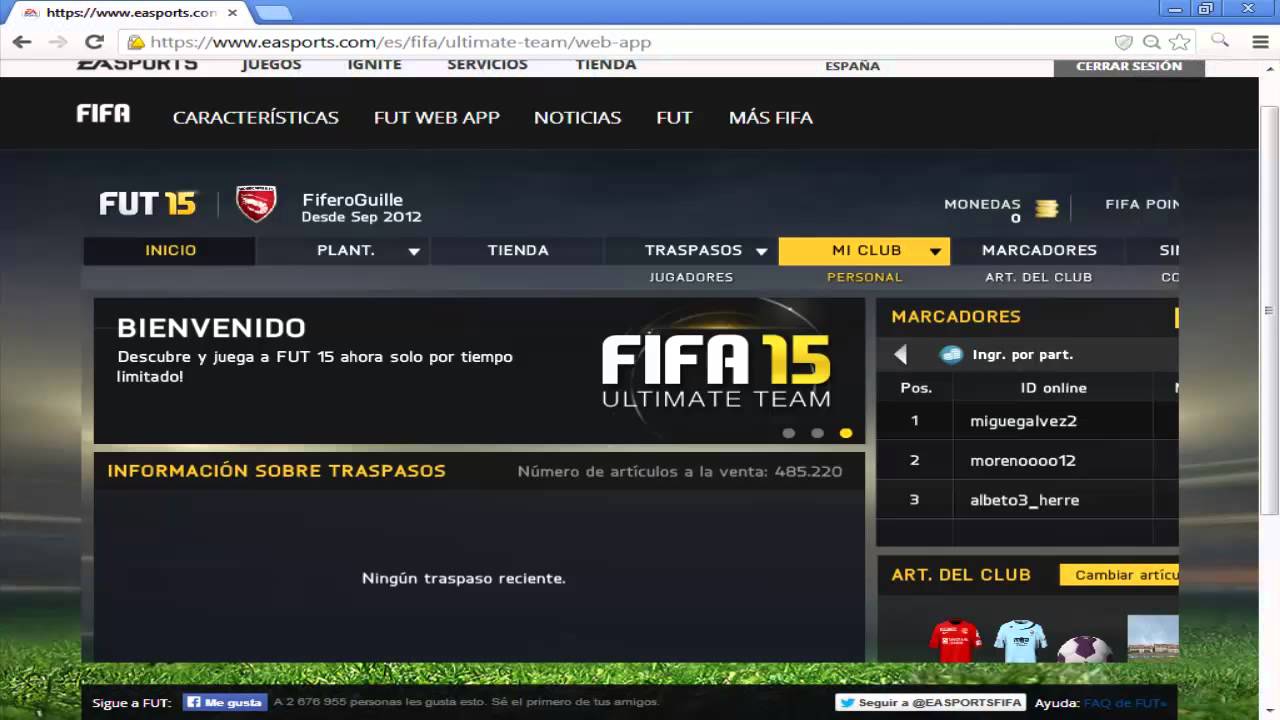Click the MONEDAS balance label

click(982, 204)
